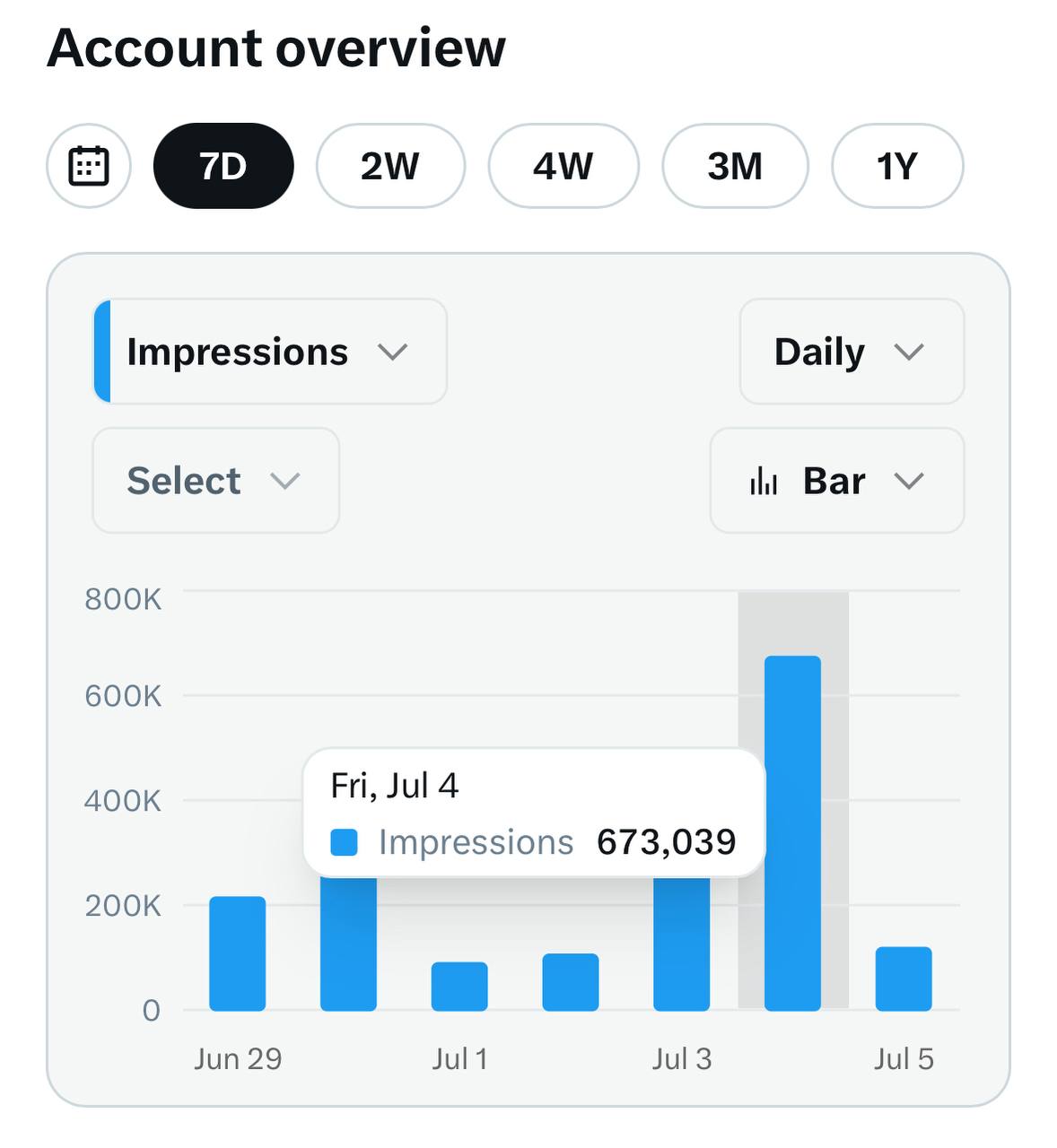The height and width of the screenshot is (1148, 1057).
Task: Expand the Daily granularity dropdown
Action: tap(851, 352)
